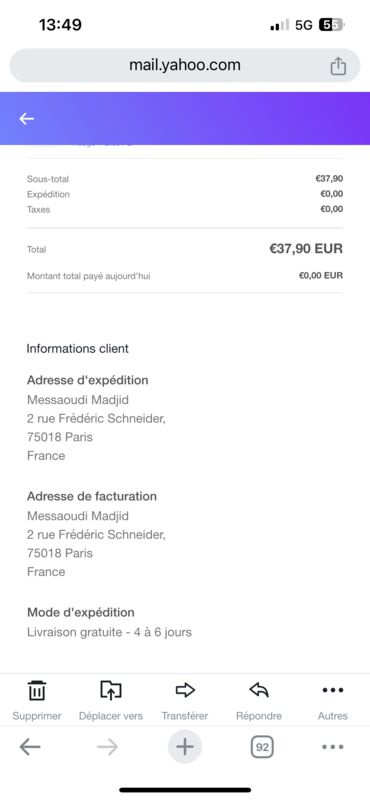Go back with browser back arrow

point(30,747)
